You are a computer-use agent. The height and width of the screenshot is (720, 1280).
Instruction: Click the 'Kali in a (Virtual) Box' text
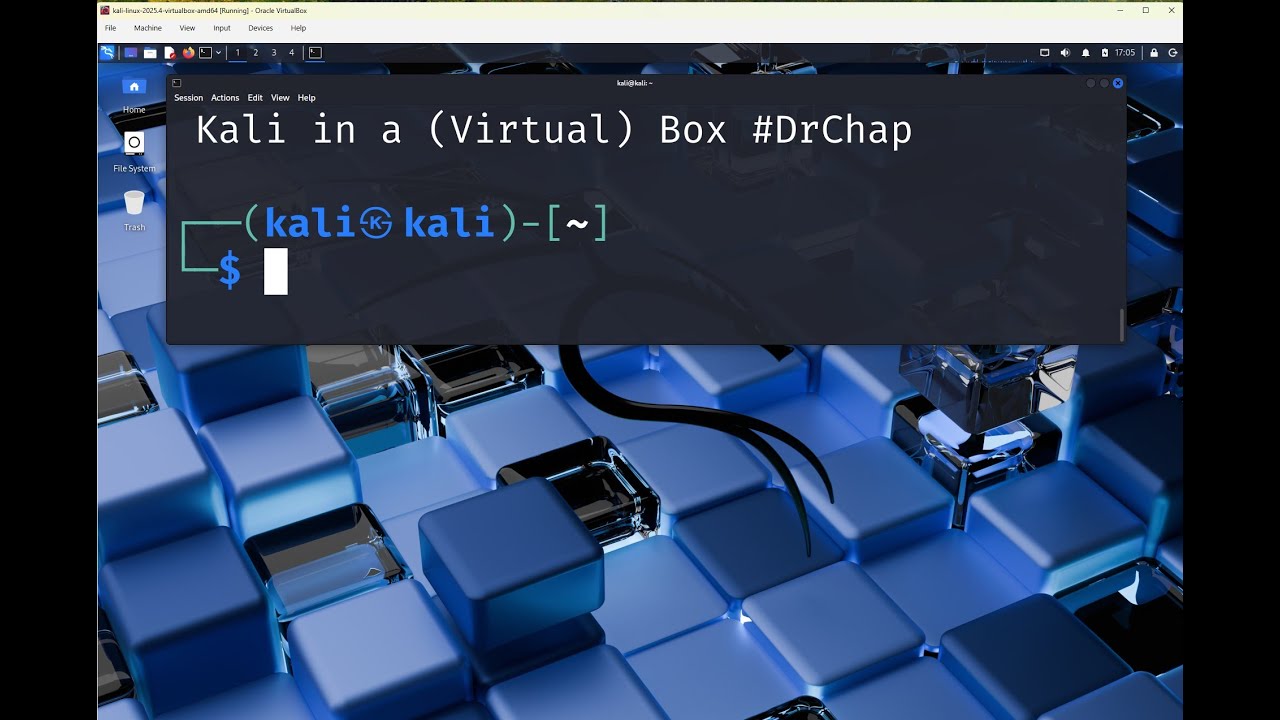(x=461, y=130)
